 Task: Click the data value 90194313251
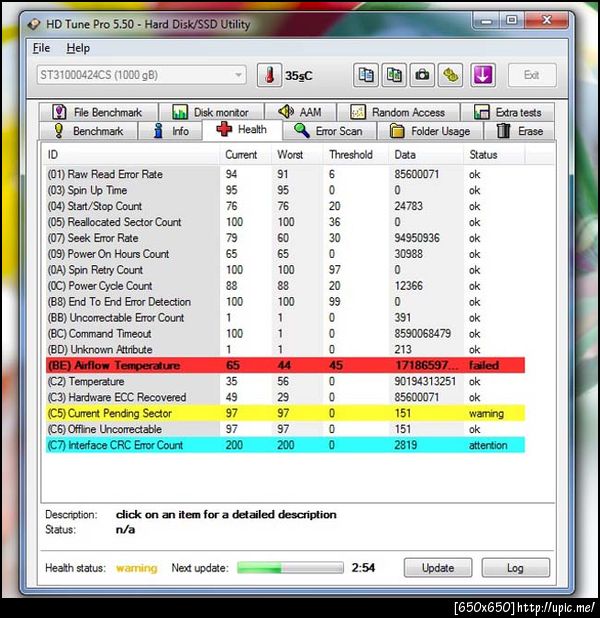(425, 382)
